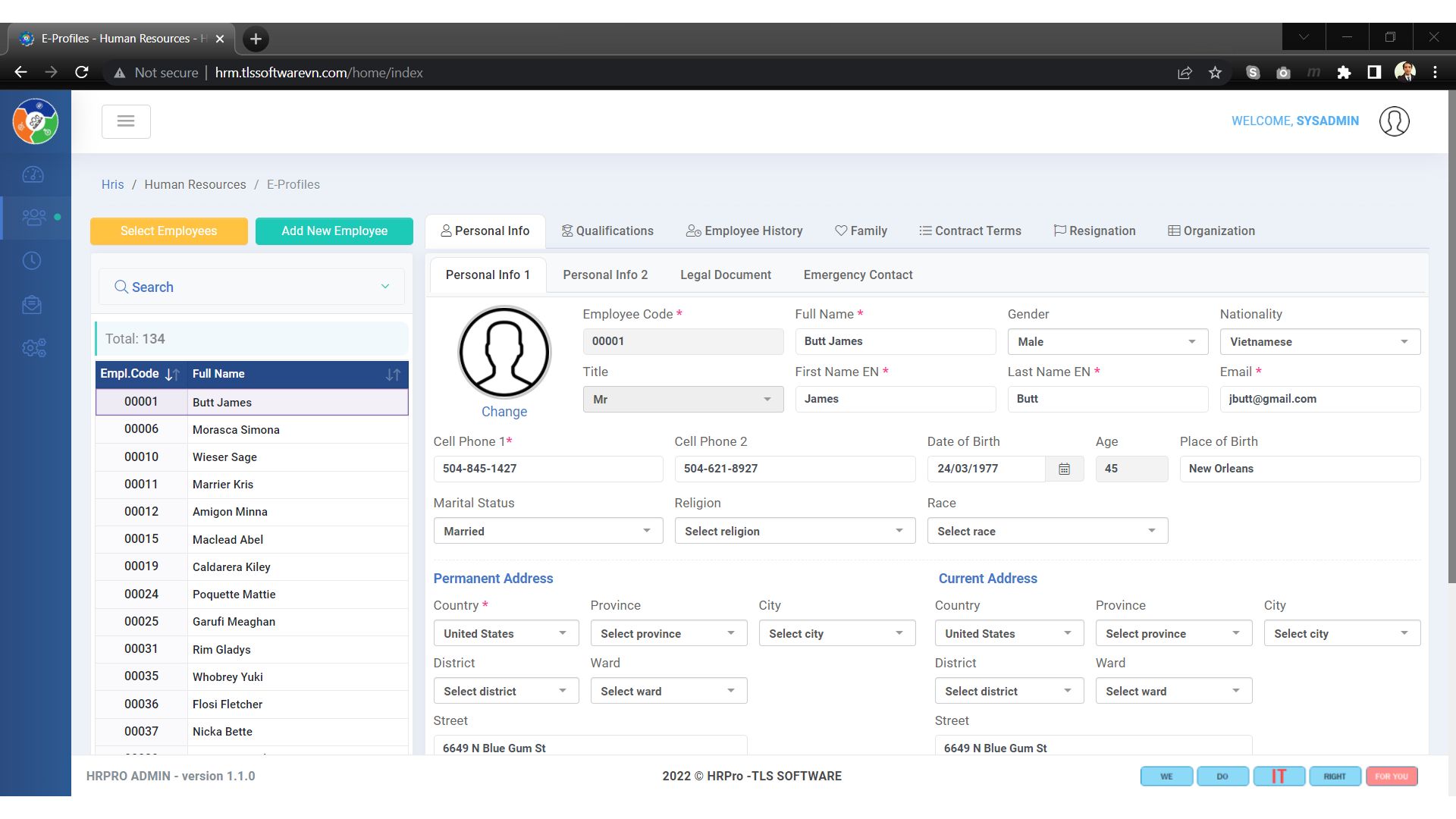The width and height of the screenshot is (1456, 819).
Task: Open the clock time icon in sidebar
Action: click(x=32, y=261)
